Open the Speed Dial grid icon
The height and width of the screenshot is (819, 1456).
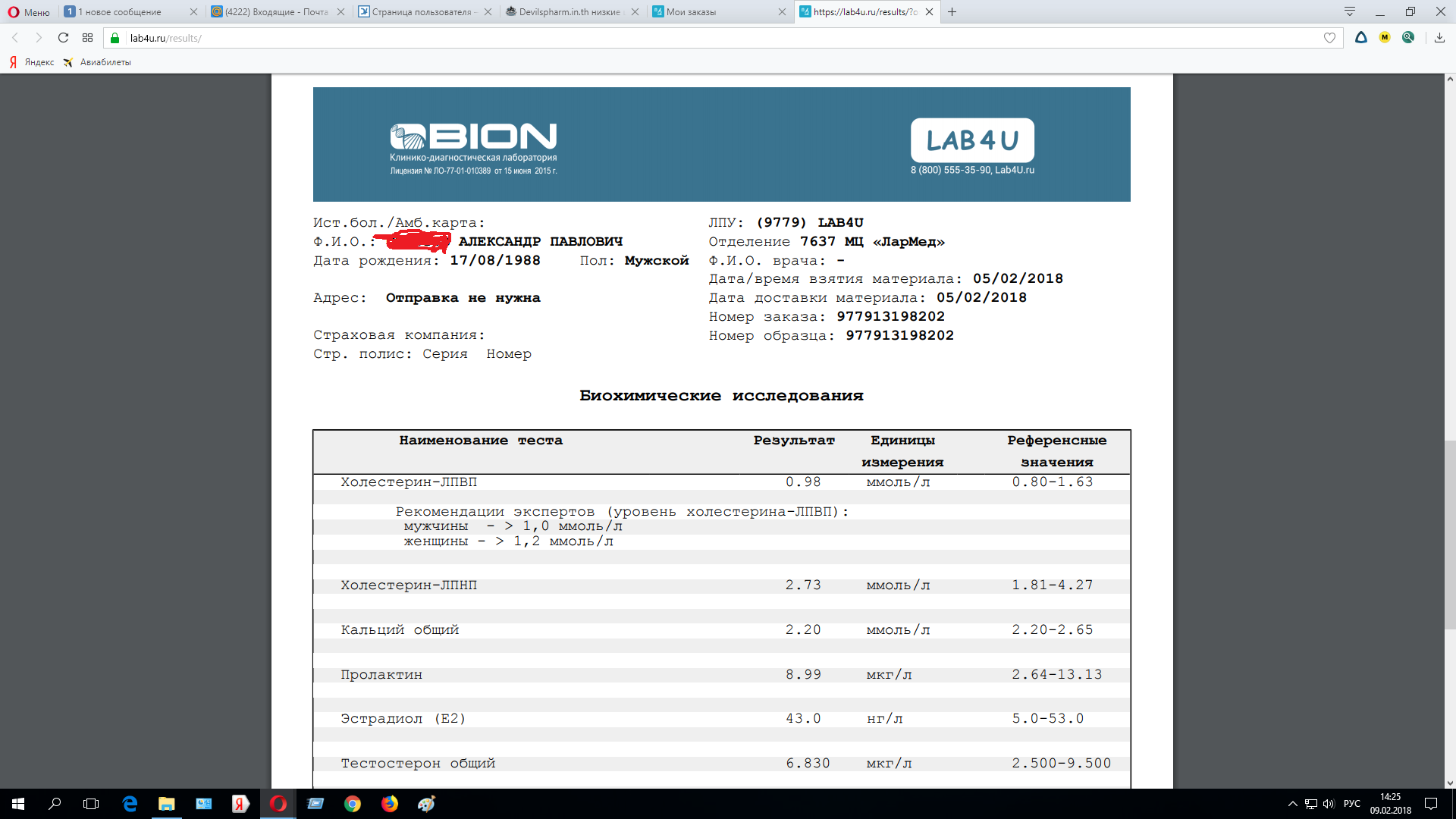[88, 38]
